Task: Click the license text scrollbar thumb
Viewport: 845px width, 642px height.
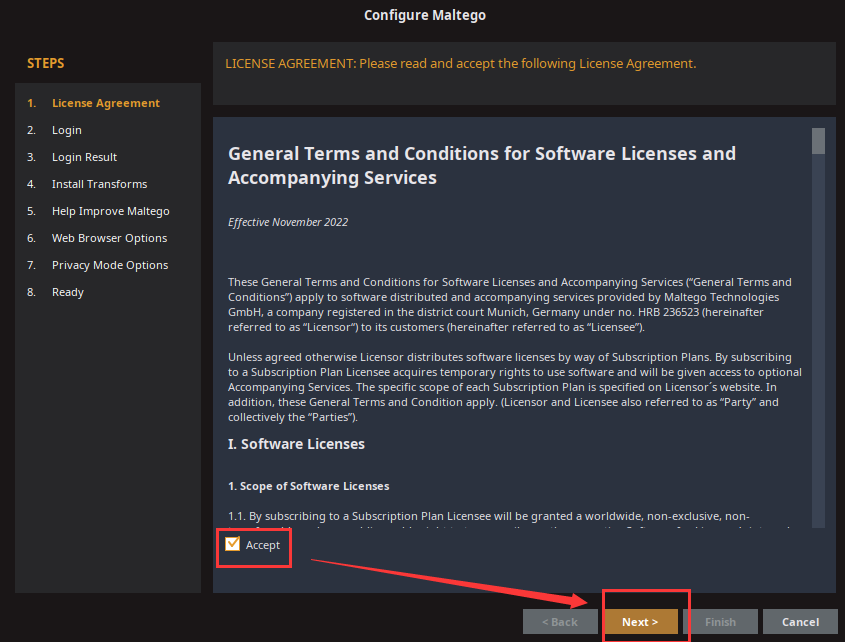Action: click(x=818, y=141)
